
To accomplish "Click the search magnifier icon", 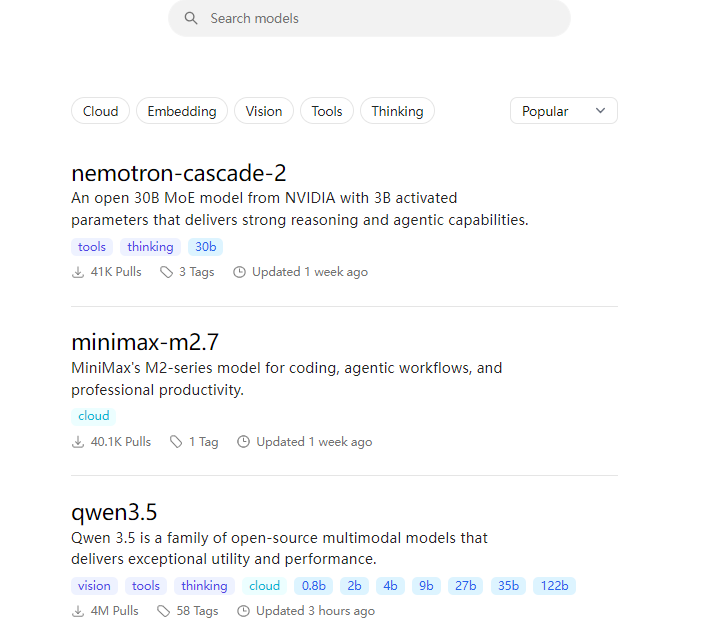I will tap(190, 19).
